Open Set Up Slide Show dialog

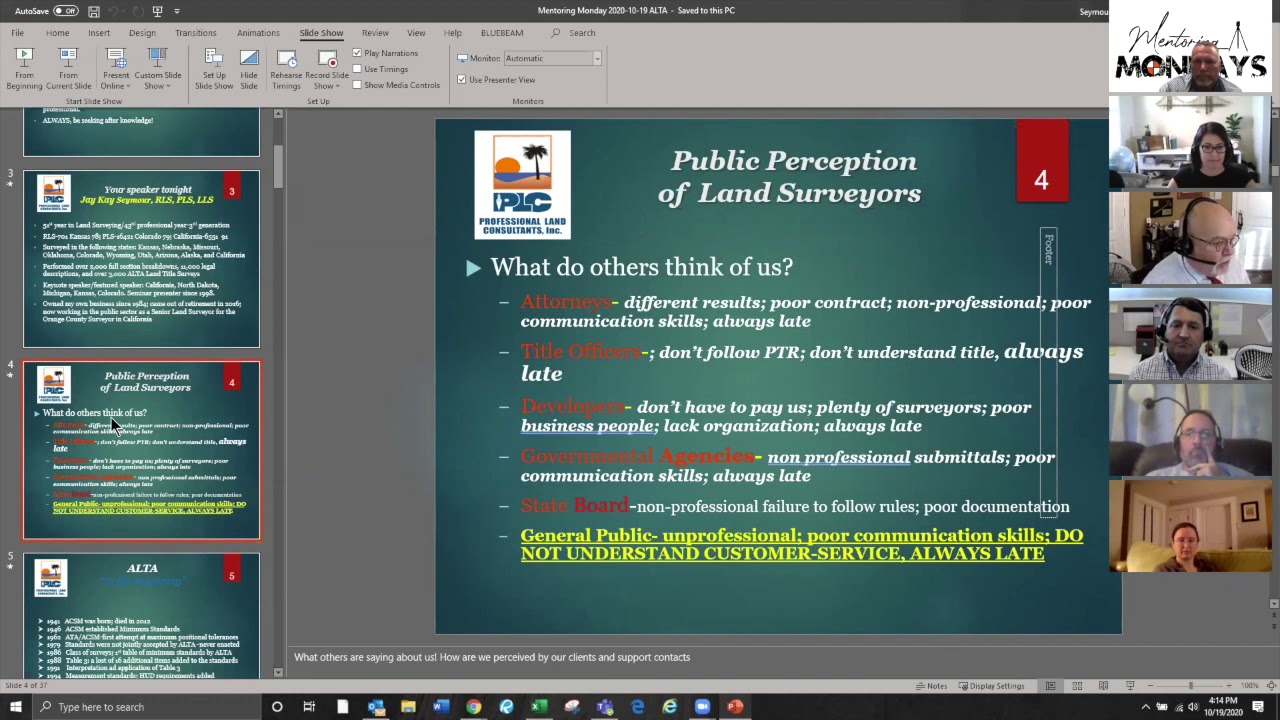tap(214, 68)
